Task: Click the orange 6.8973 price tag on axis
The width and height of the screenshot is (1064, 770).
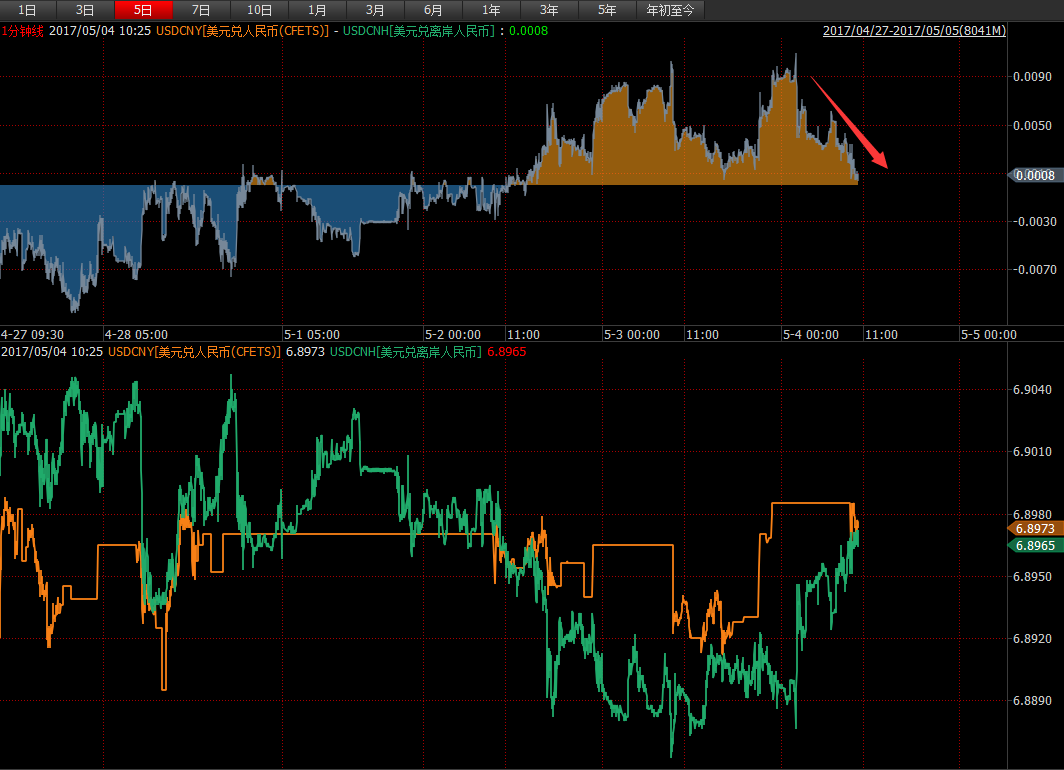Action: tap(1036, 528)
